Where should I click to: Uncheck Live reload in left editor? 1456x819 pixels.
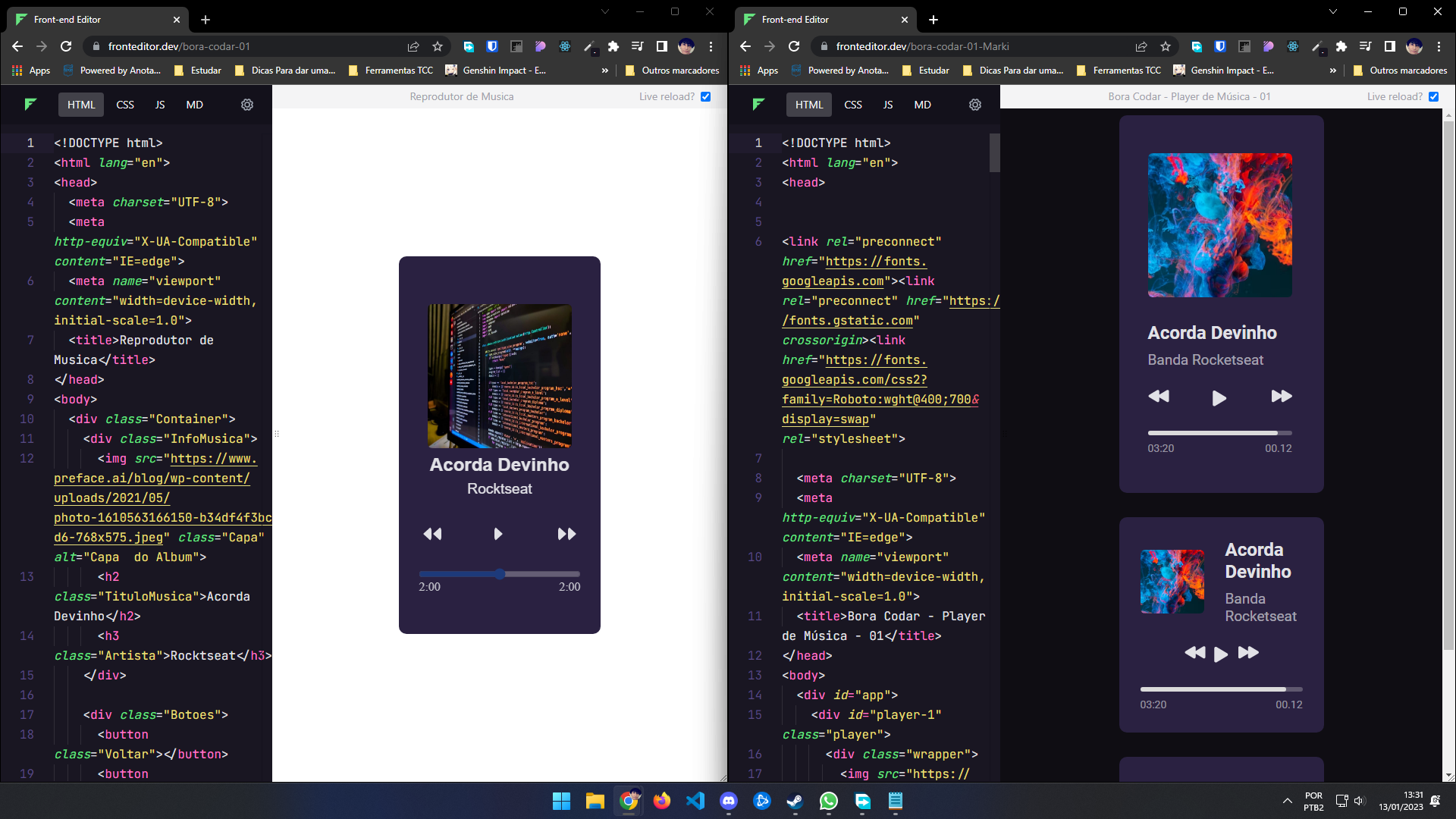point(706,96)
